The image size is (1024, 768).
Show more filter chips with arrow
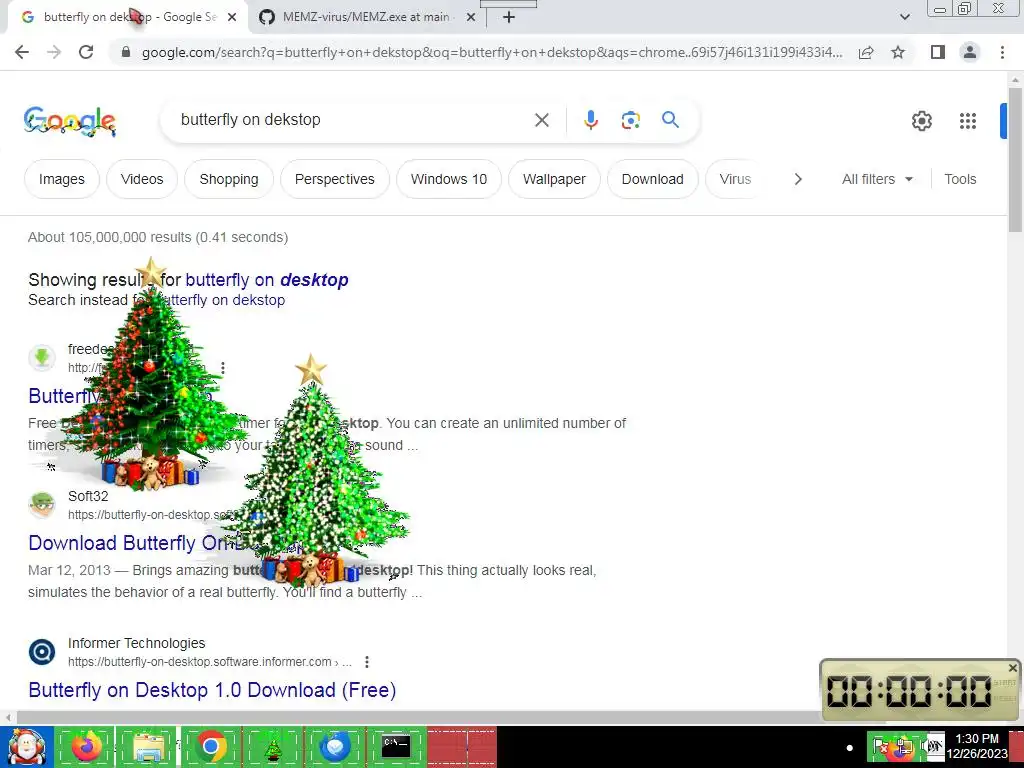point(797,179)
